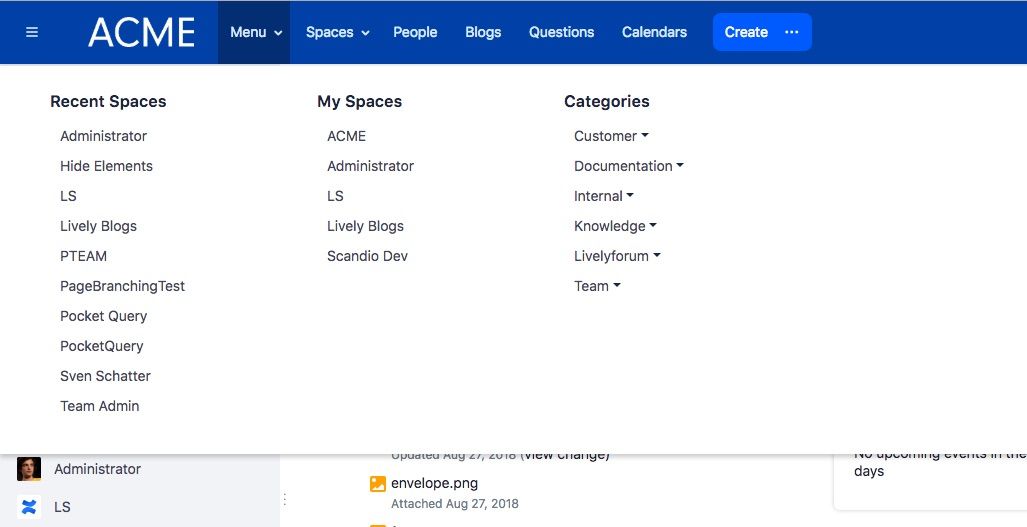
Task: Open LS under My Spaces
Action: tap(335, 196)
